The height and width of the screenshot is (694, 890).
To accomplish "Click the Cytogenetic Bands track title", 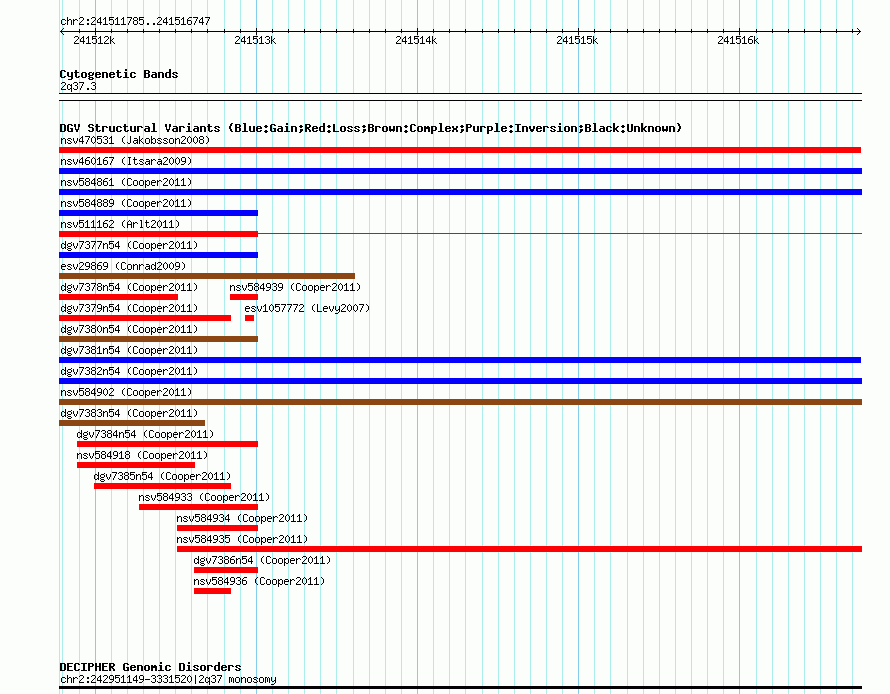I will coord(119,74).
